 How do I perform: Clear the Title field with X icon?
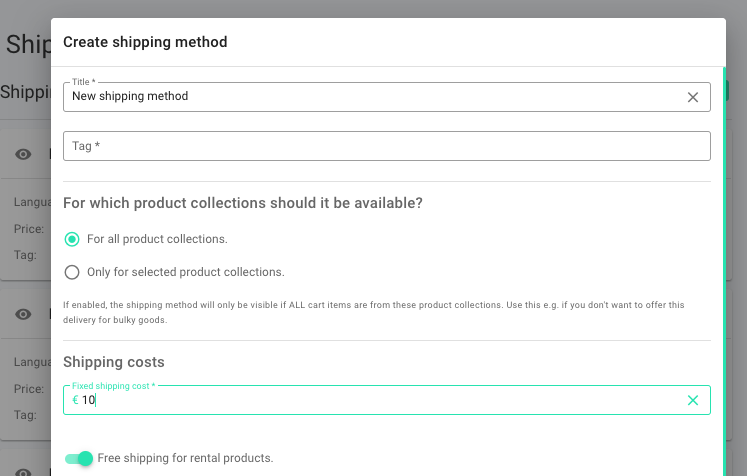coord(693,97)
